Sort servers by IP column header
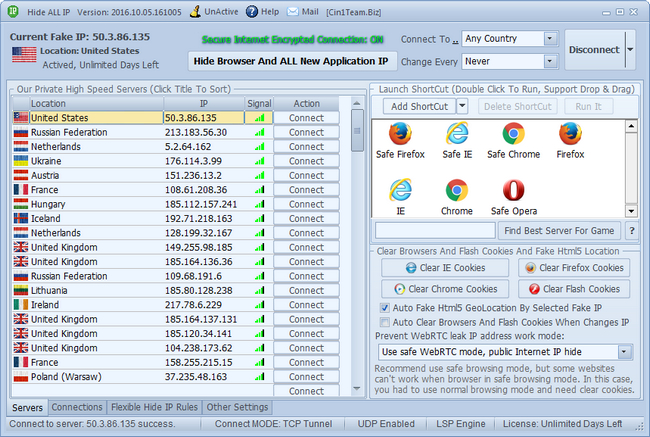This screenshot has width=650, height=437. [x=204, y=103]
